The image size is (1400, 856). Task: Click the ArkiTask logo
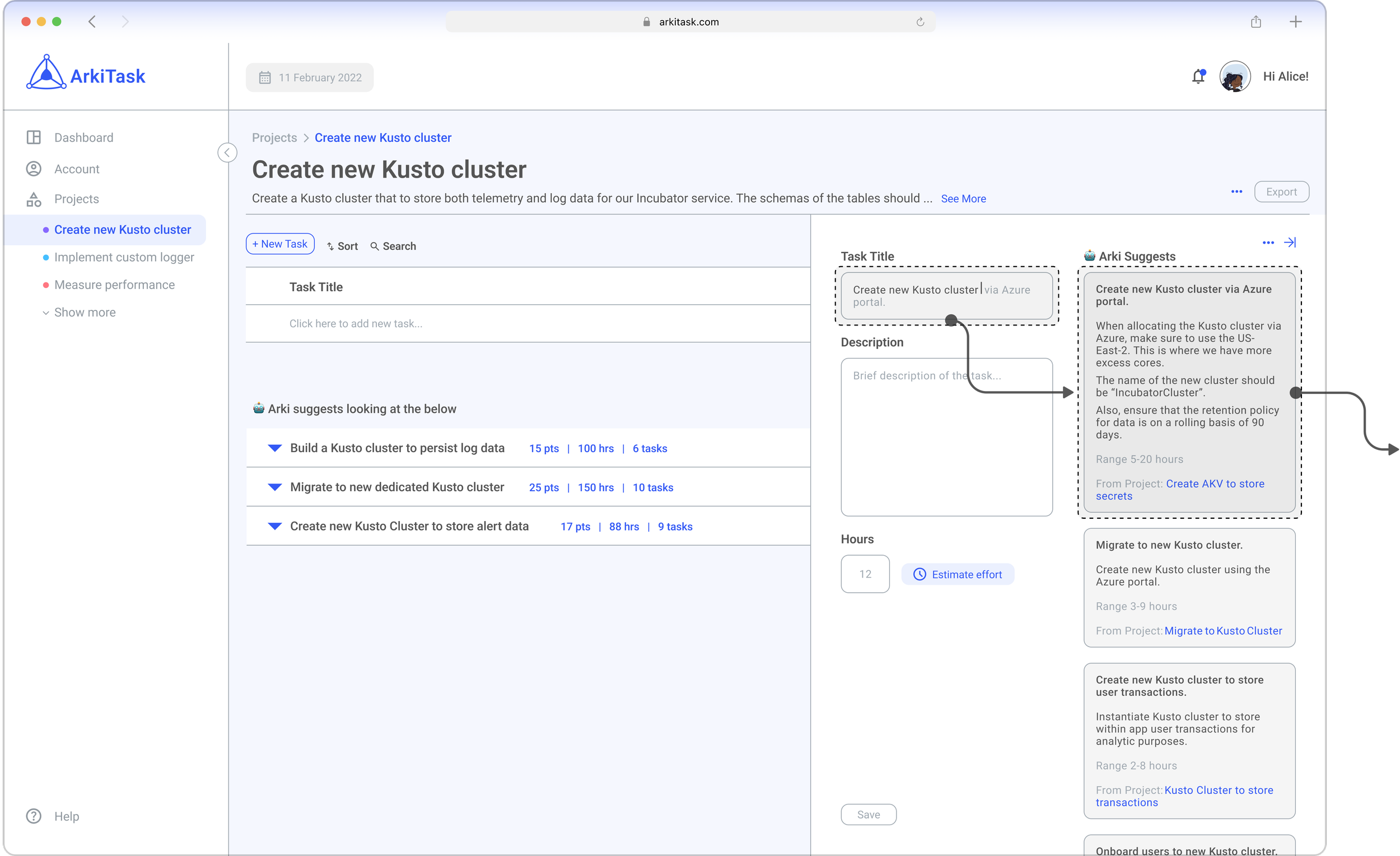pos(86,74)
